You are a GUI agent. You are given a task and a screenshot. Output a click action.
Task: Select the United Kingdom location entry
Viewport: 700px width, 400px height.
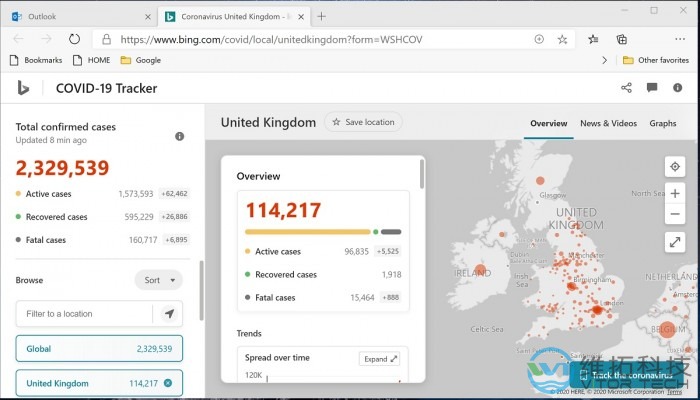[x=99, y=383]
